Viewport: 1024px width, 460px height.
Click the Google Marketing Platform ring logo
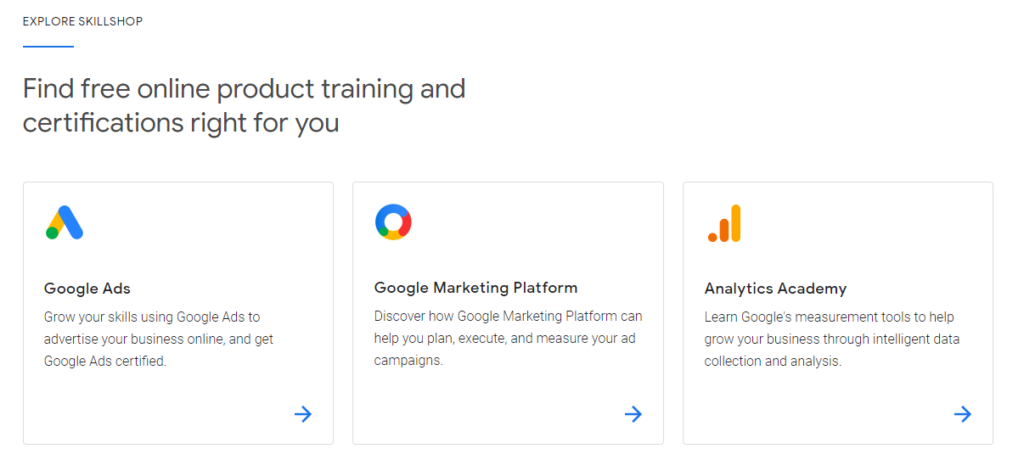(x=393, y=222)
